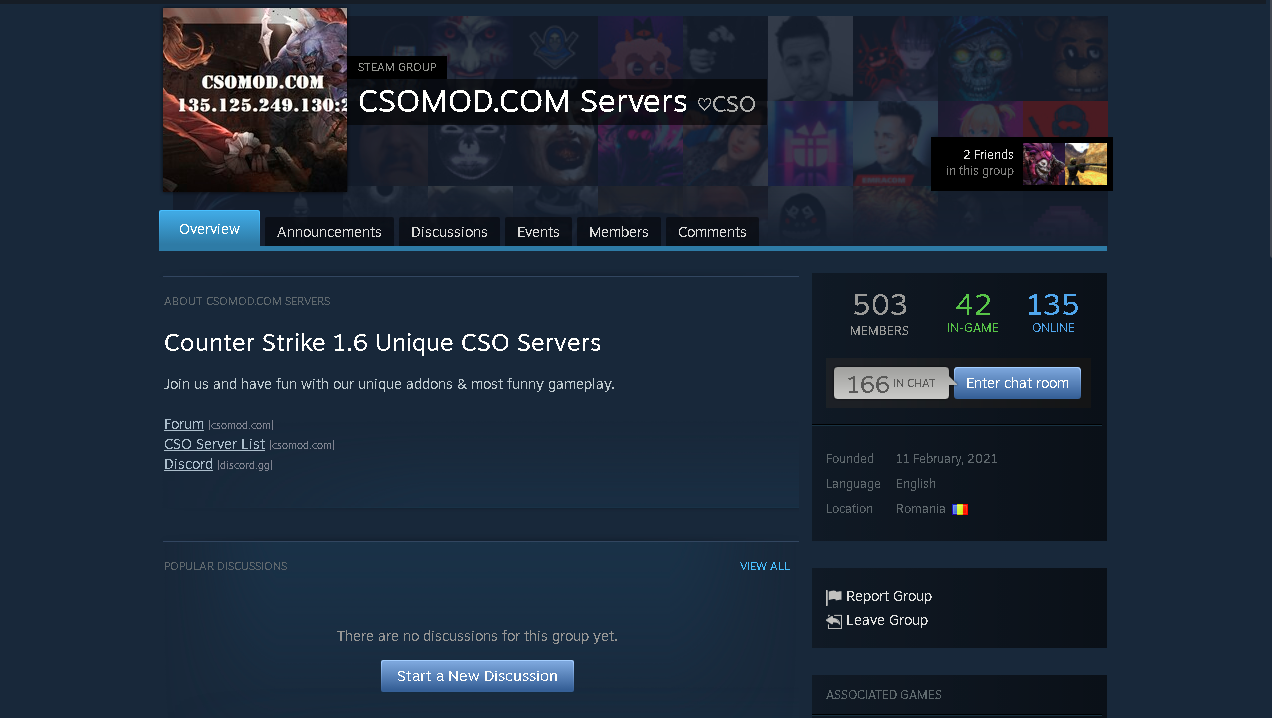
Task: Click the 166 in chat counter
Action: coord(891,383)
